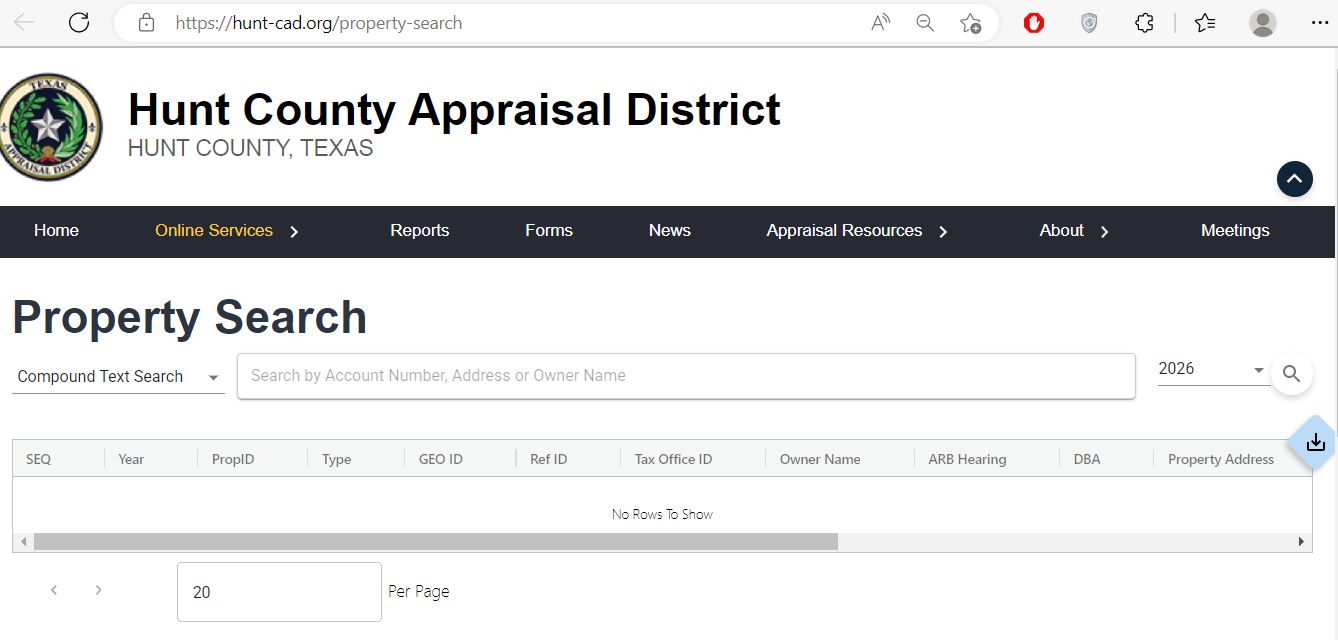
Task: Open the property search magnifier icon
Action: (1291, 374)
